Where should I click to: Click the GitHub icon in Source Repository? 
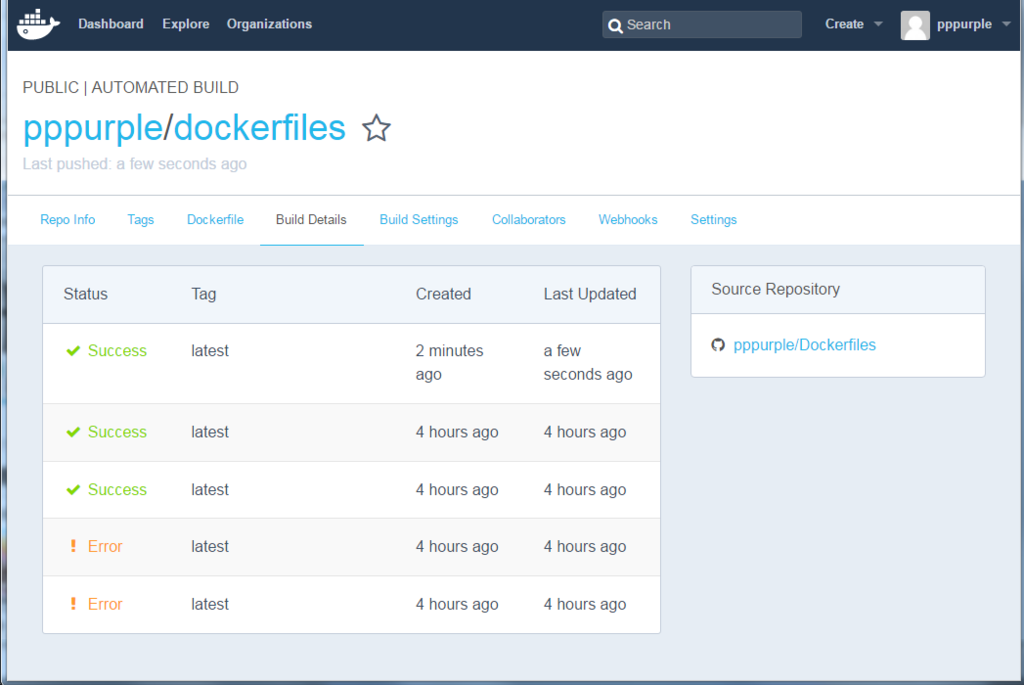(718, 345)
